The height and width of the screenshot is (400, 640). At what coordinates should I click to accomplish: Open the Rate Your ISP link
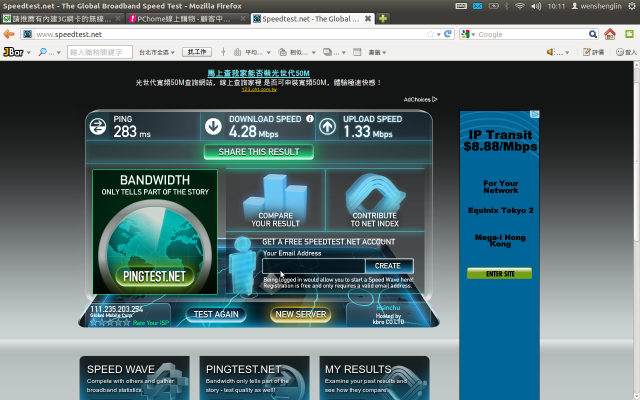coord(151,322)
